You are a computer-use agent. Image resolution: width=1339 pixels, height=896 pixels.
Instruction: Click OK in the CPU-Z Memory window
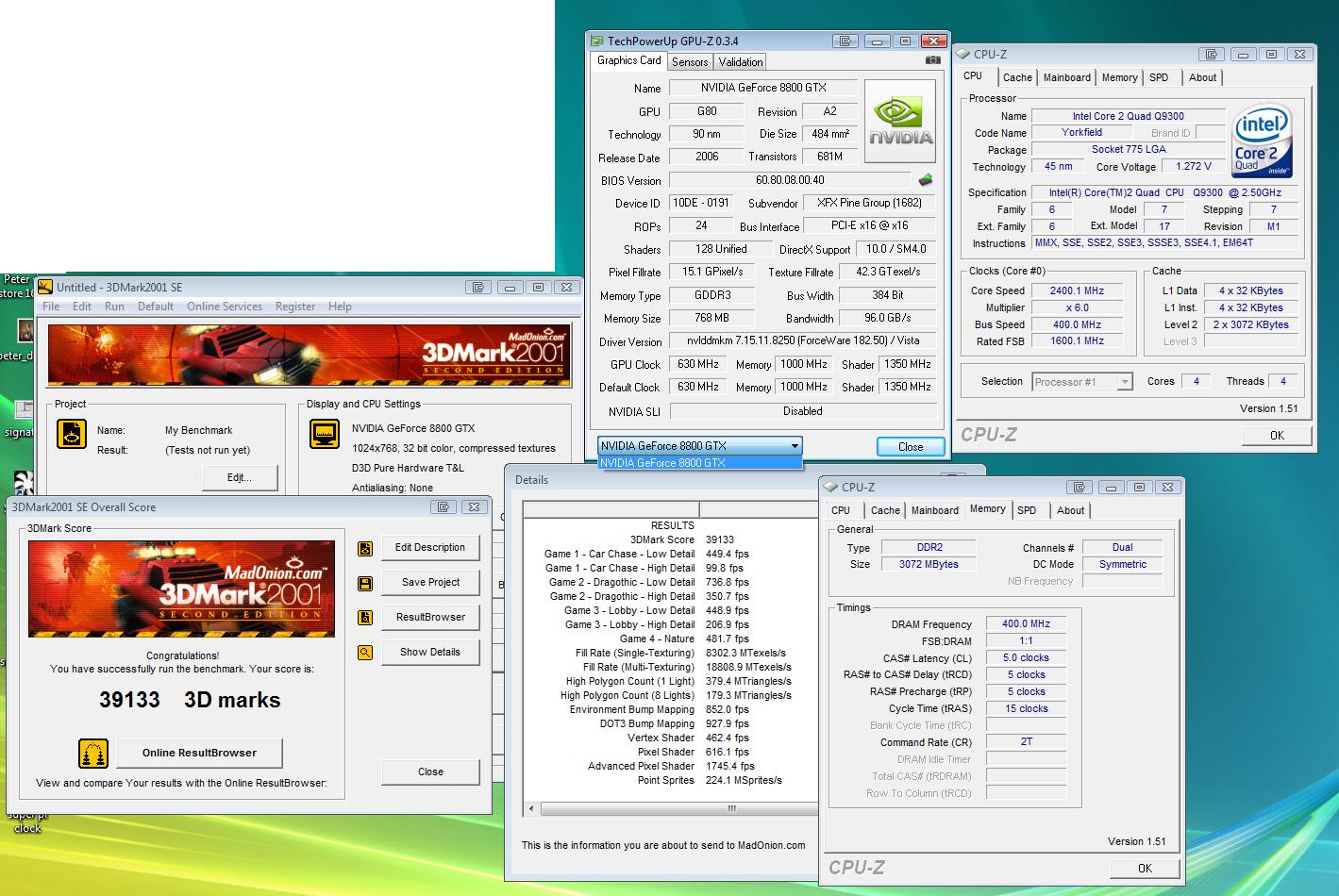tap(1145, 869)
